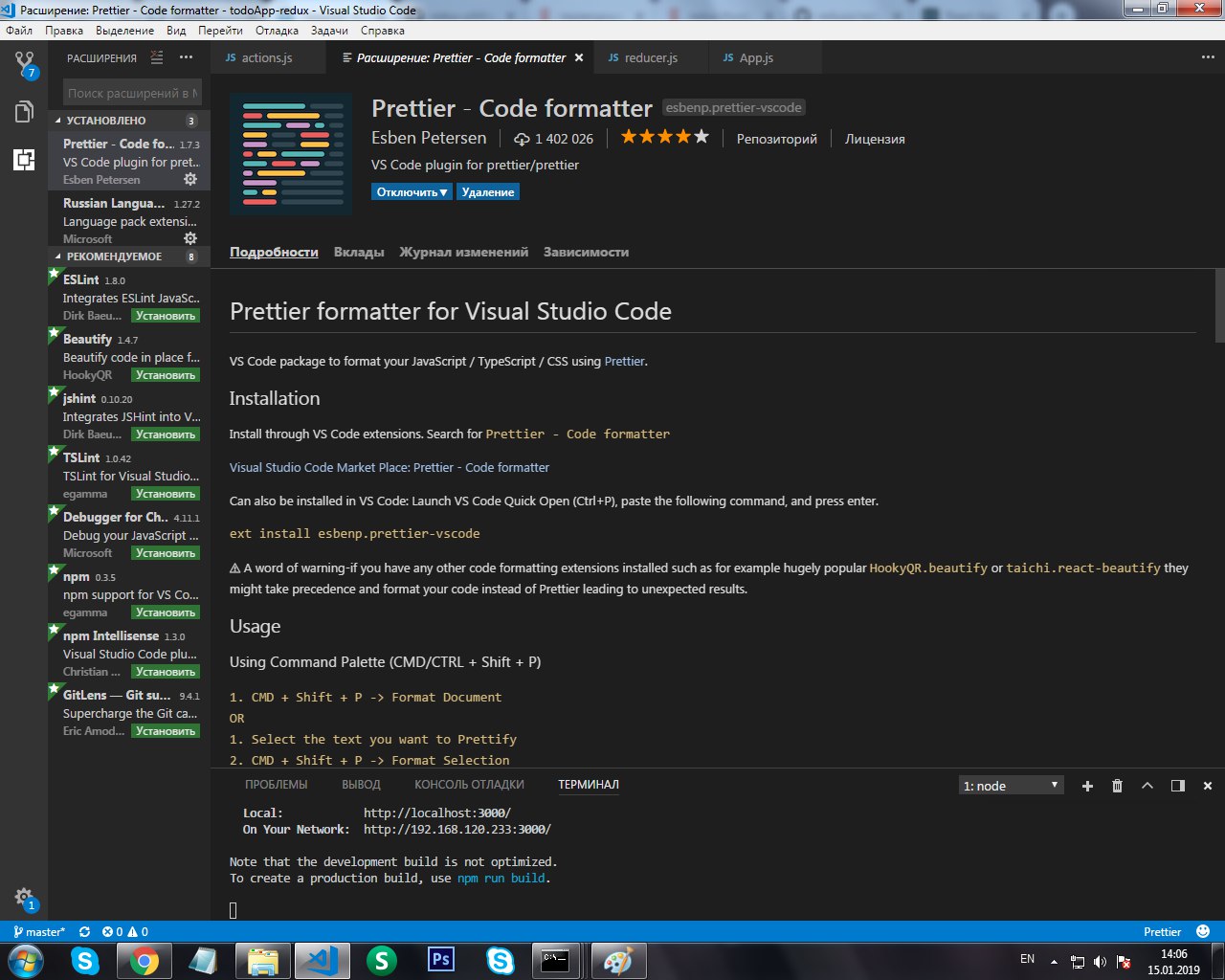The width and height of the screenshot is (1225, 980).
Task: Open errors and warnings count in status bar
Action: point(125,931)
